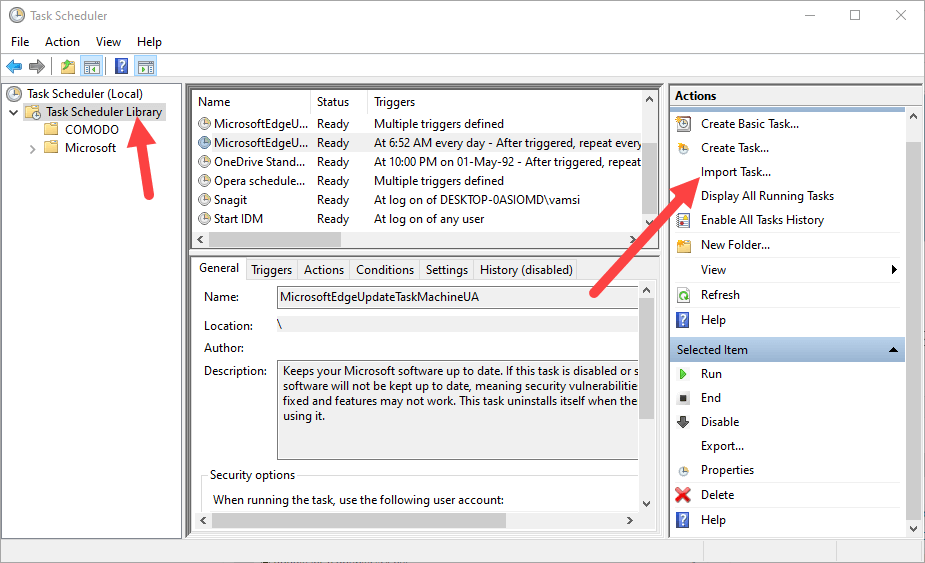925x563 pixels.
Task: Click inside the Description text box
Action: (x=458, y=410)
